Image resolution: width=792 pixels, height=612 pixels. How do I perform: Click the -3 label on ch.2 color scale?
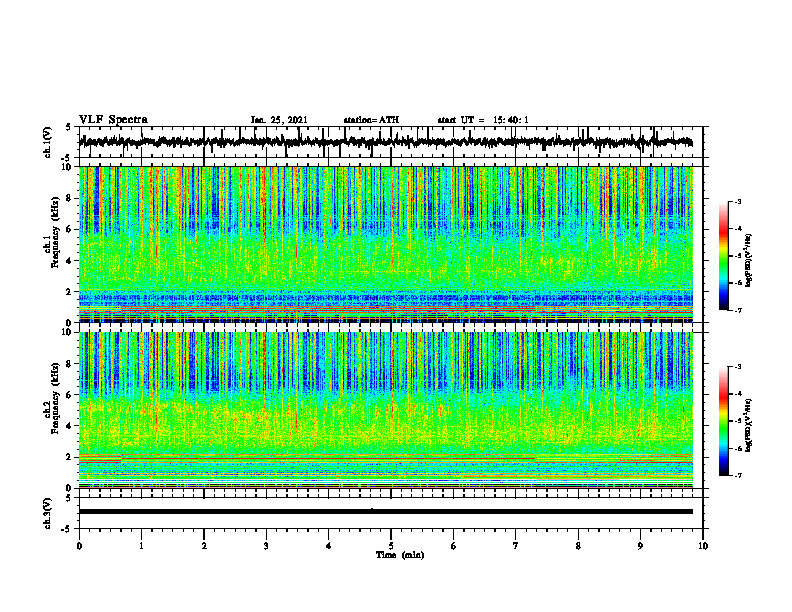click(x=738, y=367)
